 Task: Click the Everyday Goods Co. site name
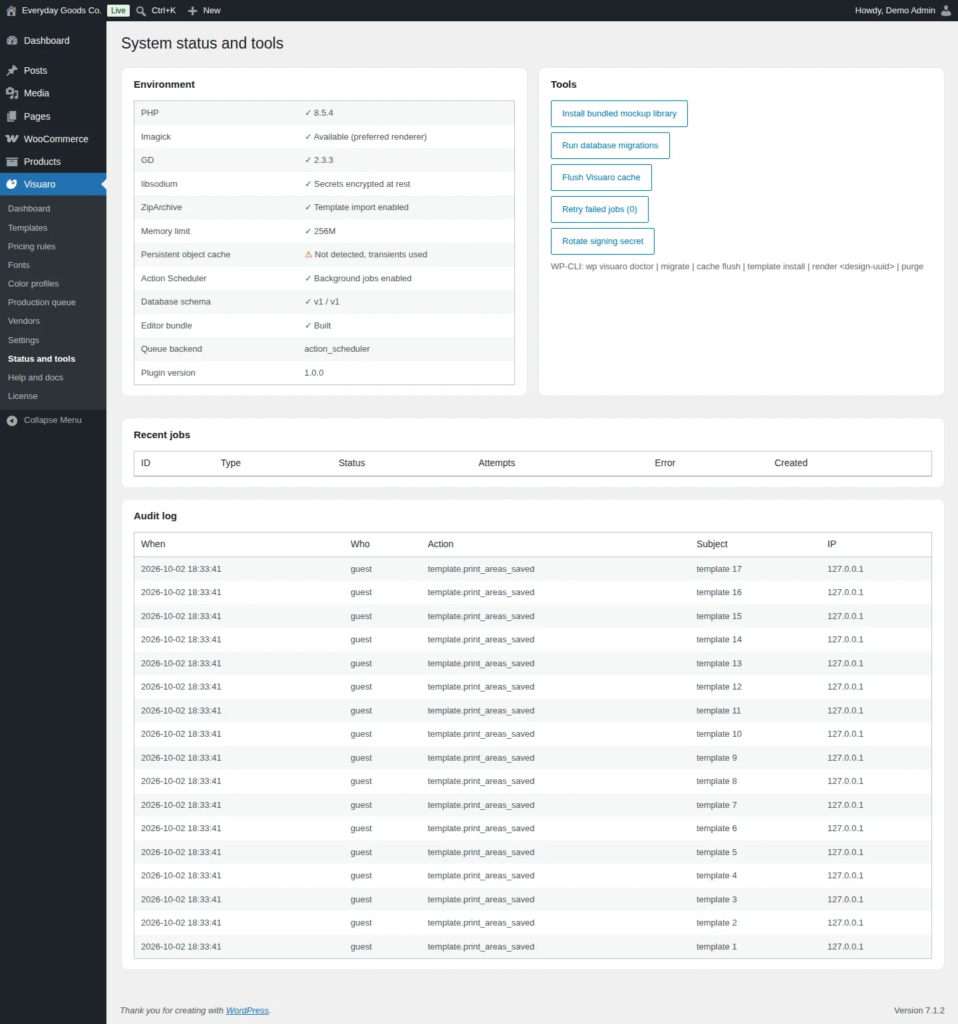pos(61,10)
